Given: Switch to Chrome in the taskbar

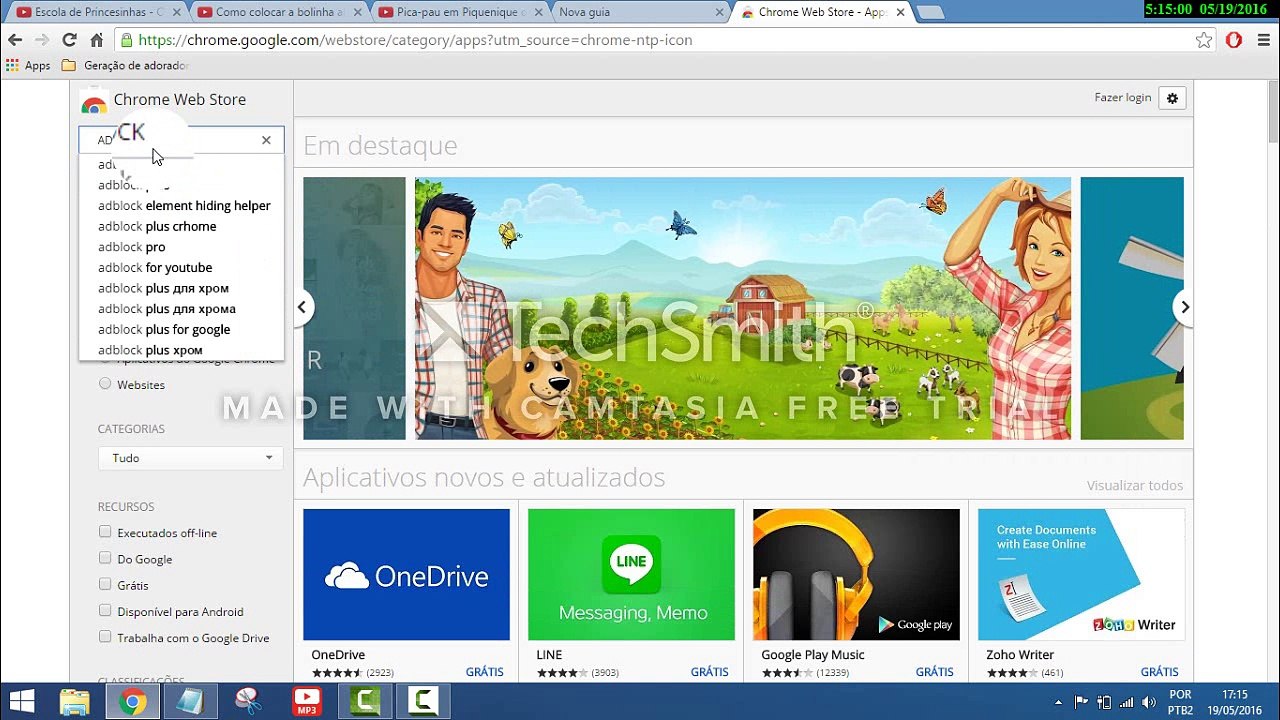Looking at the screenshot, I should tap(131, 701).
